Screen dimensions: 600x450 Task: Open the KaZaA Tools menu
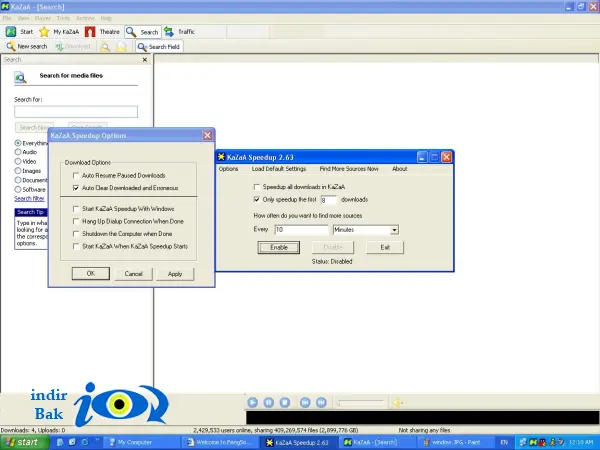63,18
